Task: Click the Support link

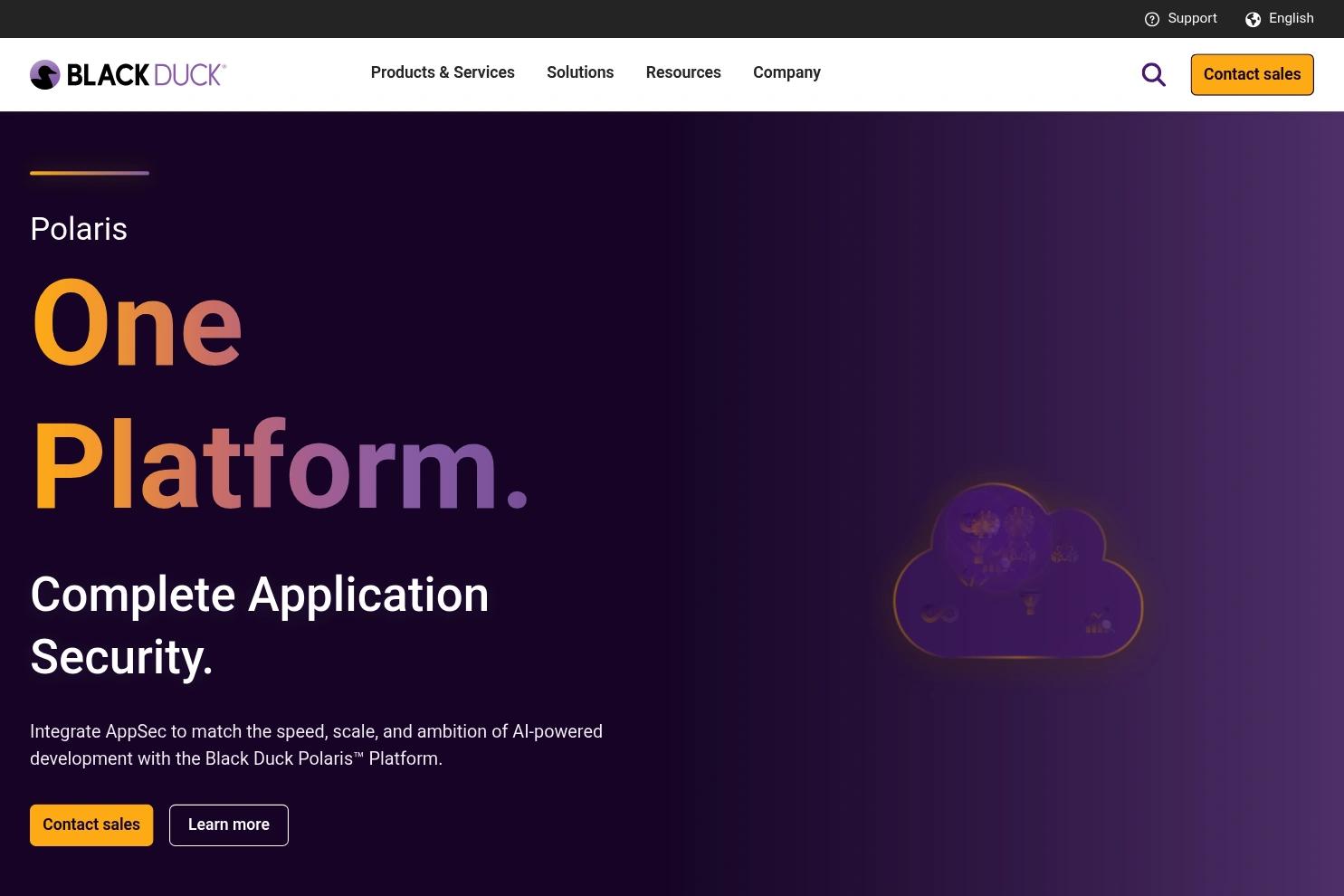Action: [x=1192, y=18]
